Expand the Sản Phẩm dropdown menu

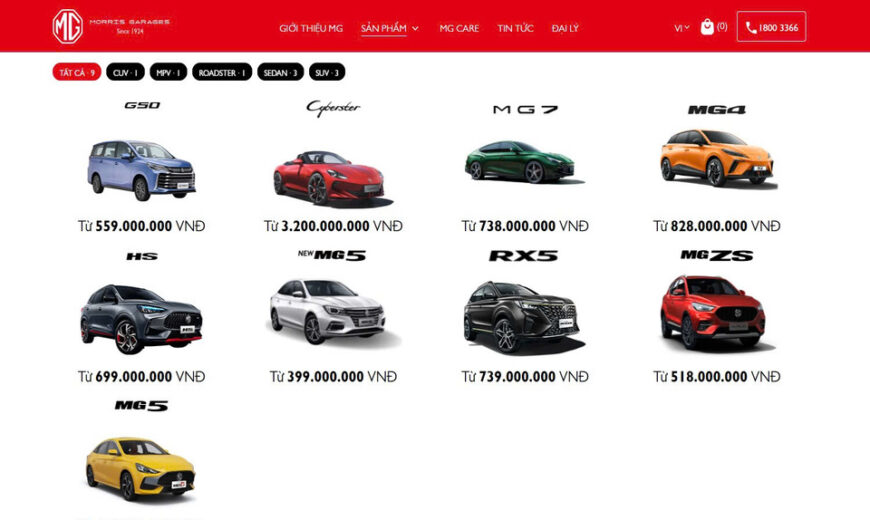click(x=390, y=28)
